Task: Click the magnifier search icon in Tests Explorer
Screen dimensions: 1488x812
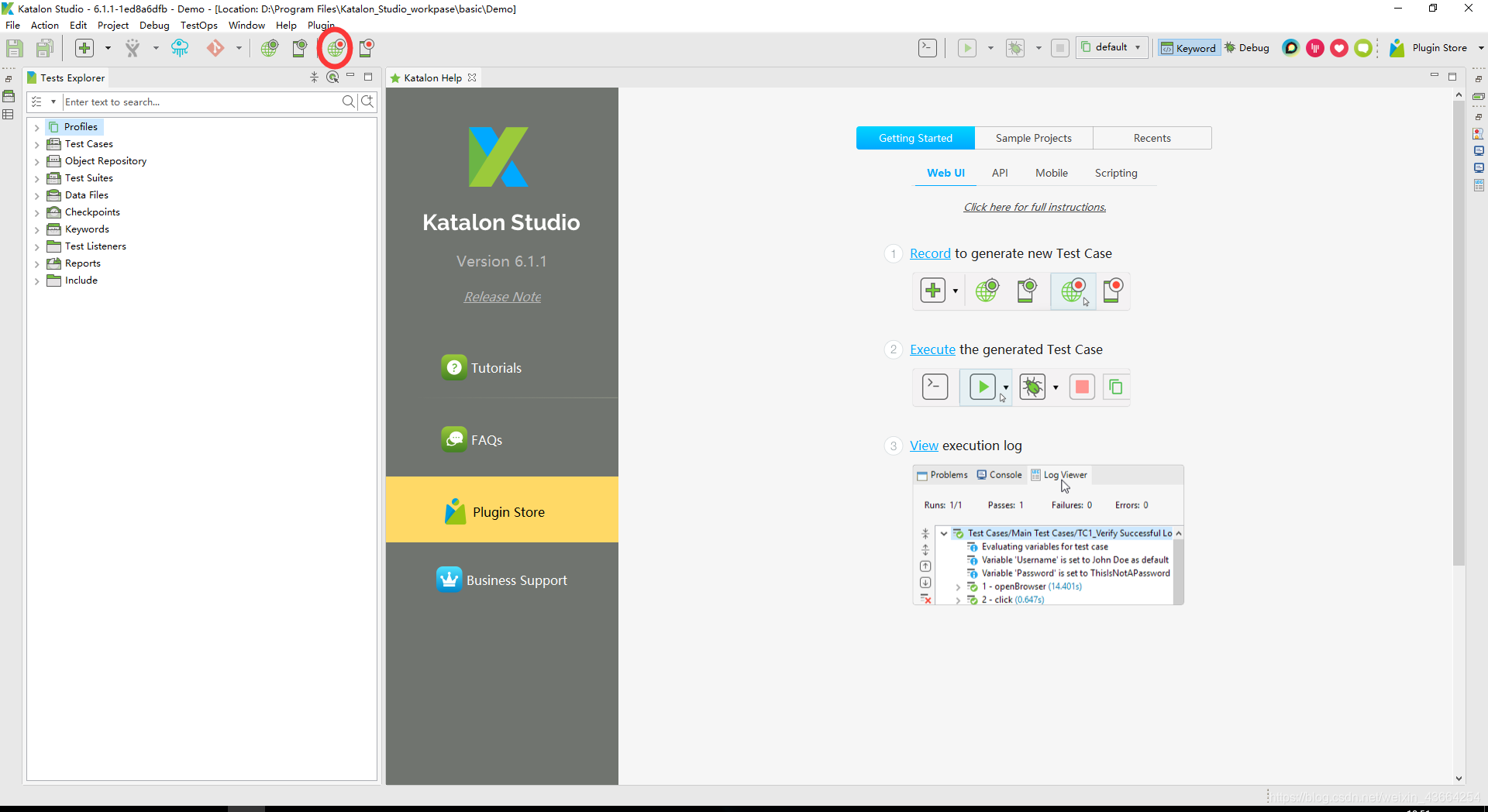Action: tap(349, 101)
